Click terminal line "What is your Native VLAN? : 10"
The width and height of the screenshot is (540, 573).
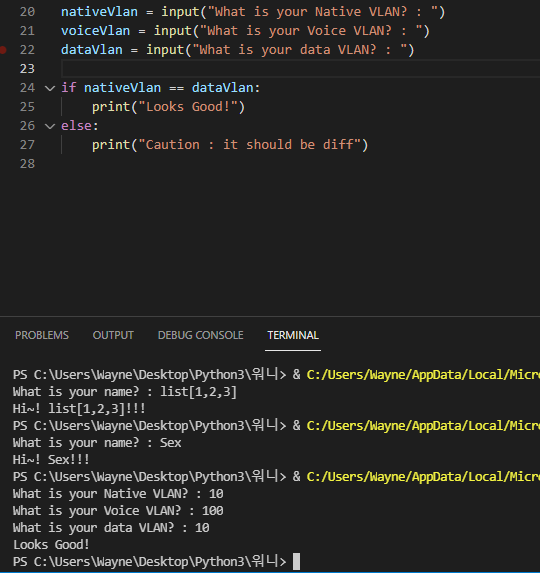point(118,494)
